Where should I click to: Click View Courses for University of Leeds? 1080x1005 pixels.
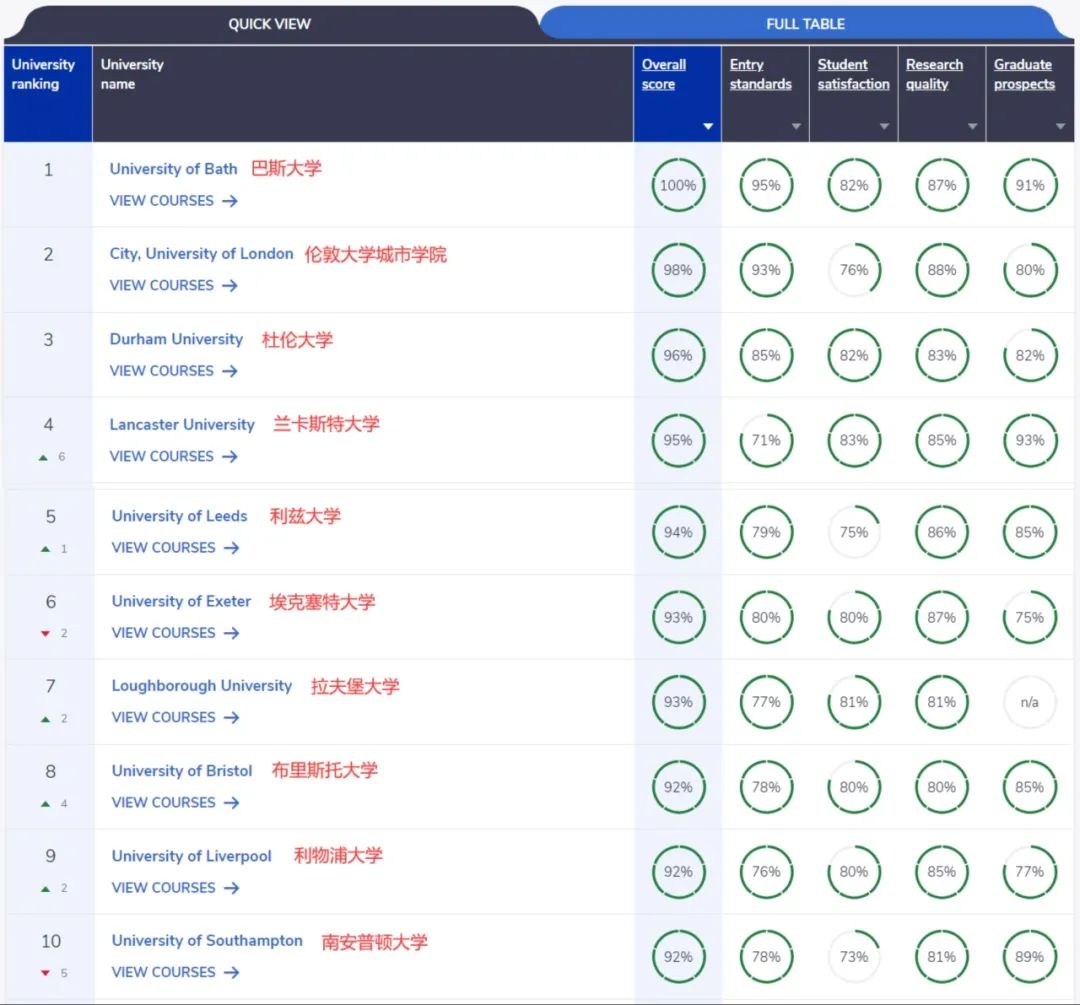(x=176, y=548)
